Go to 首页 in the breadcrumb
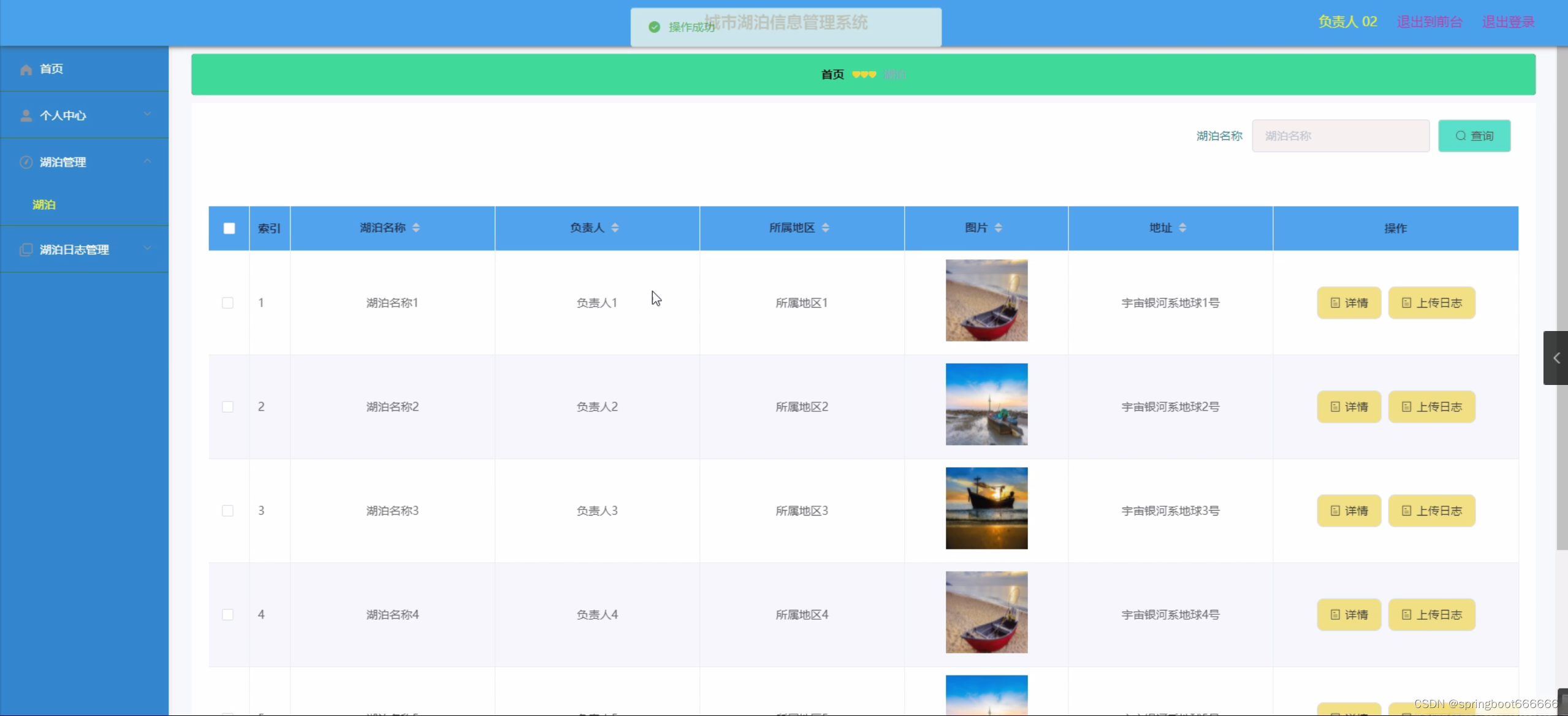This screenshot has width=1568, height=716. (832, 75)
